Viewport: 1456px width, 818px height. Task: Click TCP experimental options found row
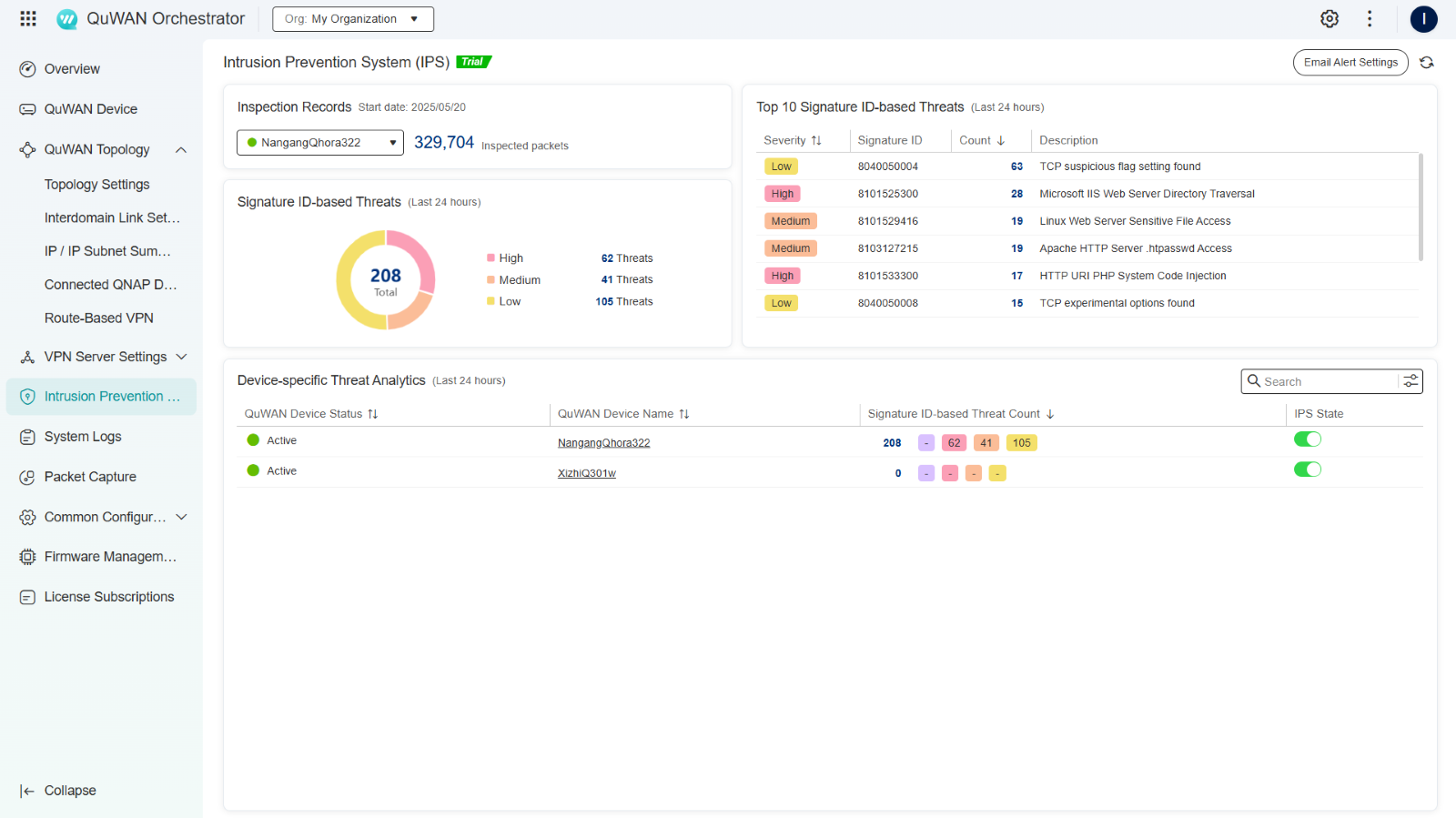[1088, 303]
